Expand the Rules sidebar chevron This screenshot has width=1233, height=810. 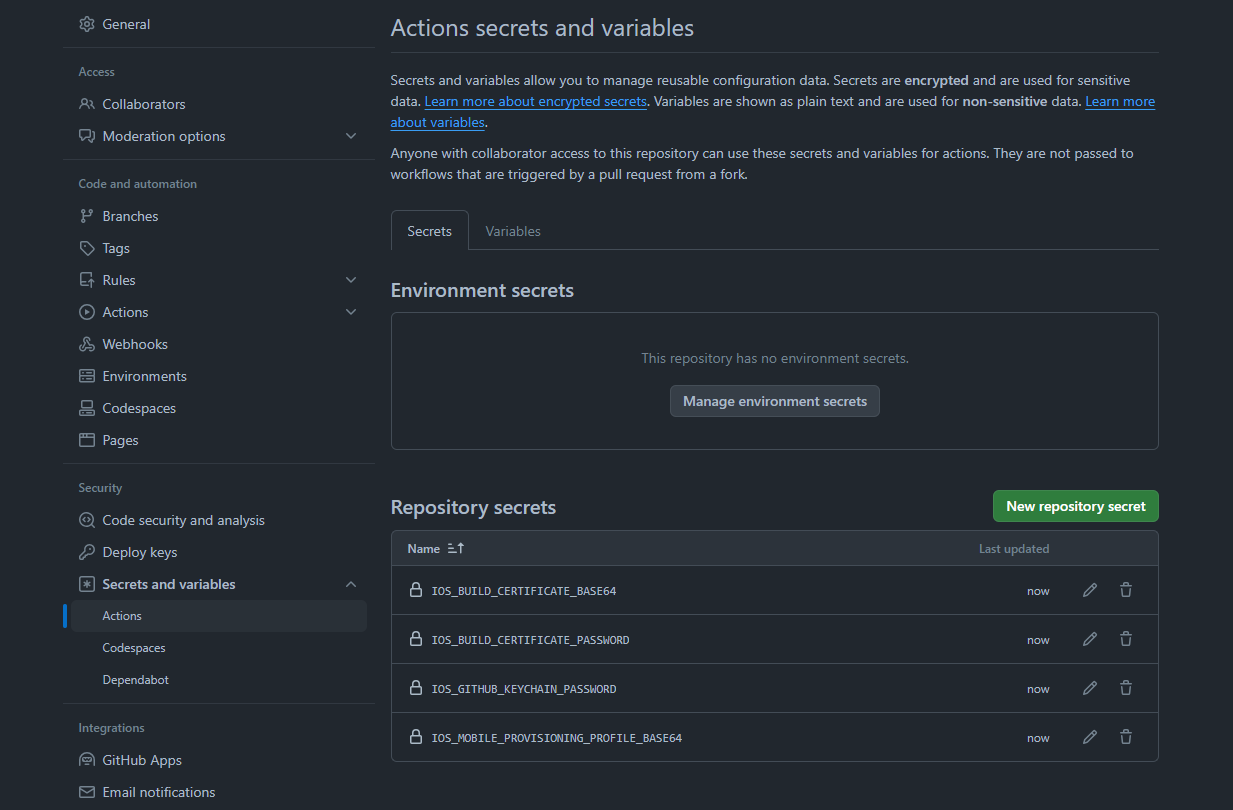click(x=351, y=280)
